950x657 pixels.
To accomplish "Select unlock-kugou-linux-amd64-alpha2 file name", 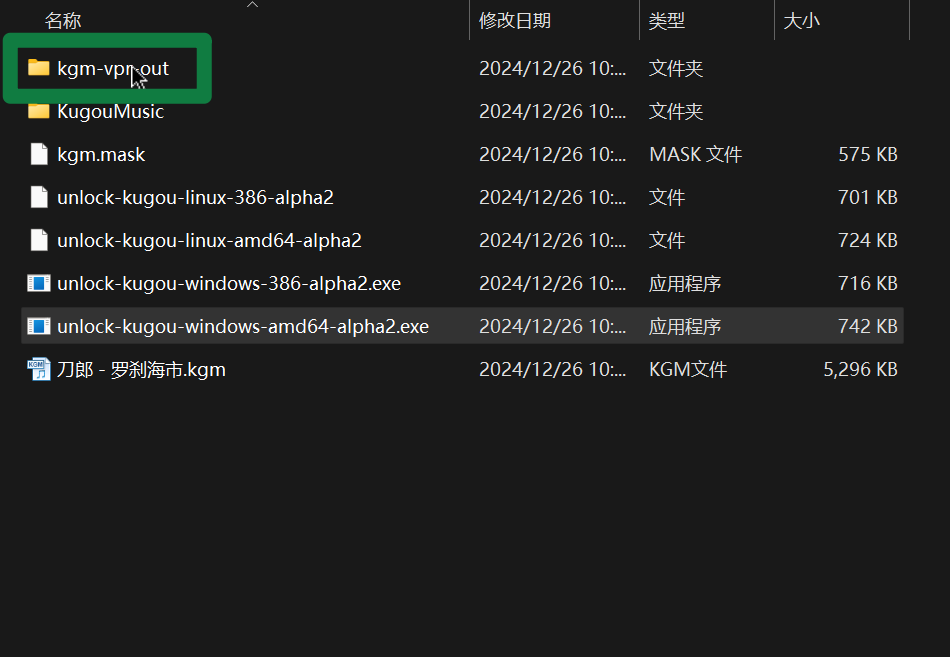I will point(209,241).
